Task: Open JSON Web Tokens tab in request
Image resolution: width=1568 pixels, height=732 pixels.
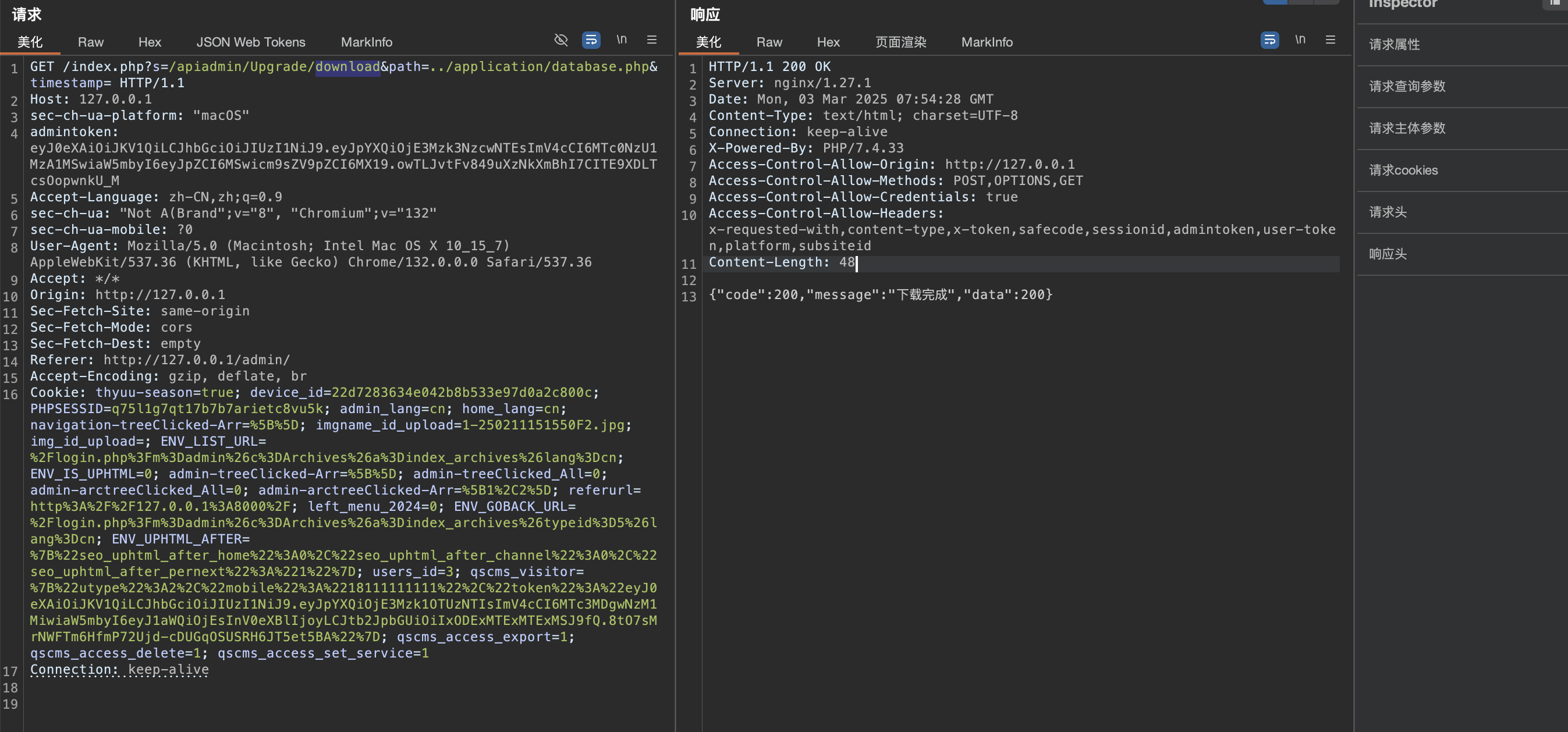Action: [x=251, y=42]
